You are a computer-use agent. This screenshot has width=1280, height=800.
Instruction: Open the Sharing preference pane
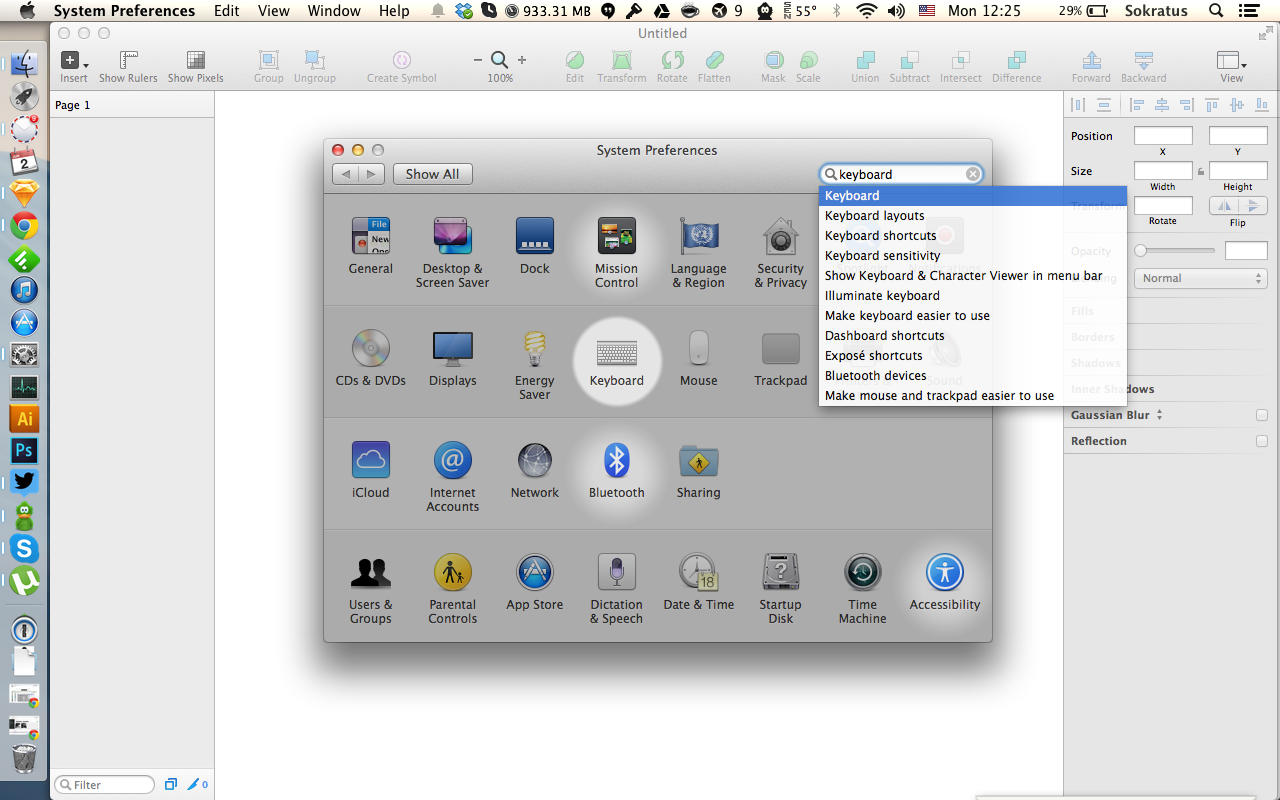(x=698, y=470)
